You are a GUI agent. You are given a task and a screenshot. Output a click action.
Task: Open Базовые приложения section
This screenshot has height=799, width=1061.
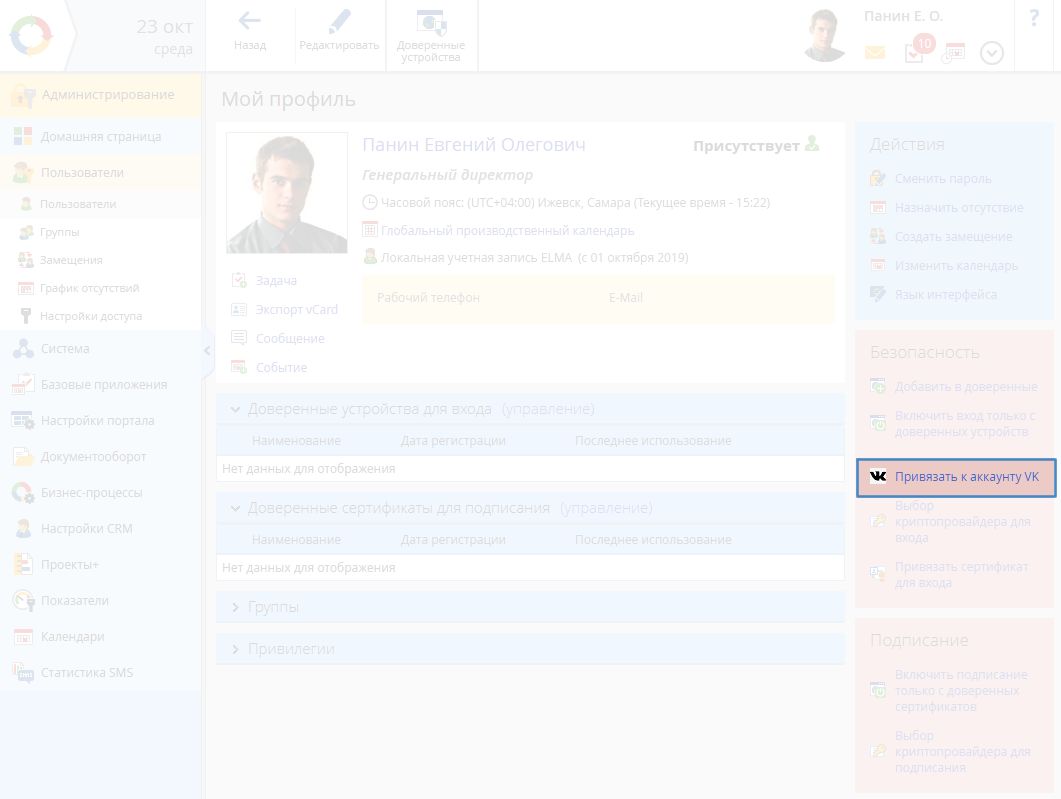tap(101, 385)
